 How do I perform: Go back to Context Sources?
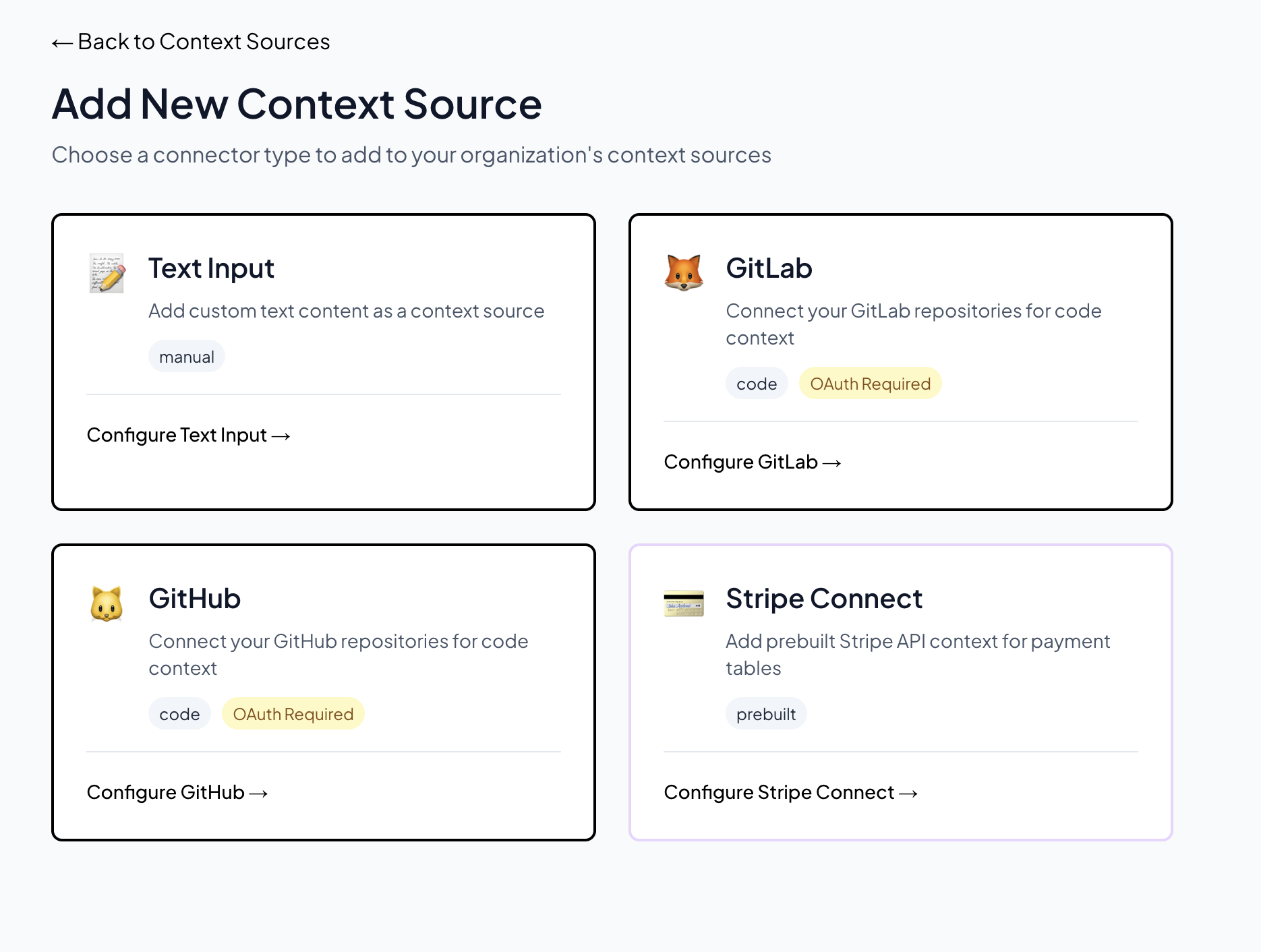point(191,41)
